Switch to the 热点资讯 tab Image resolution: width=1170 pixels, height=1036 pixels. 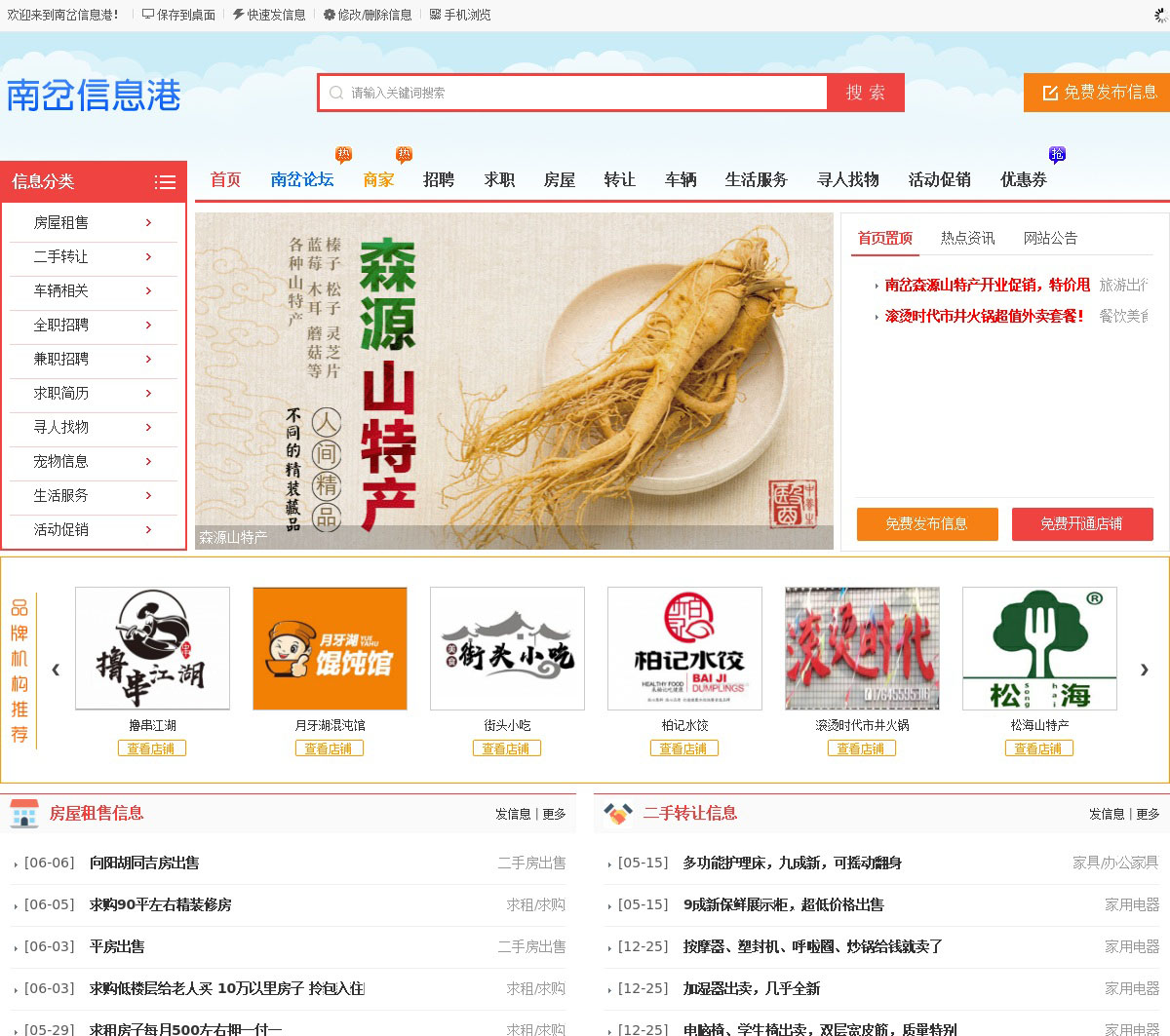coord(968,239)
